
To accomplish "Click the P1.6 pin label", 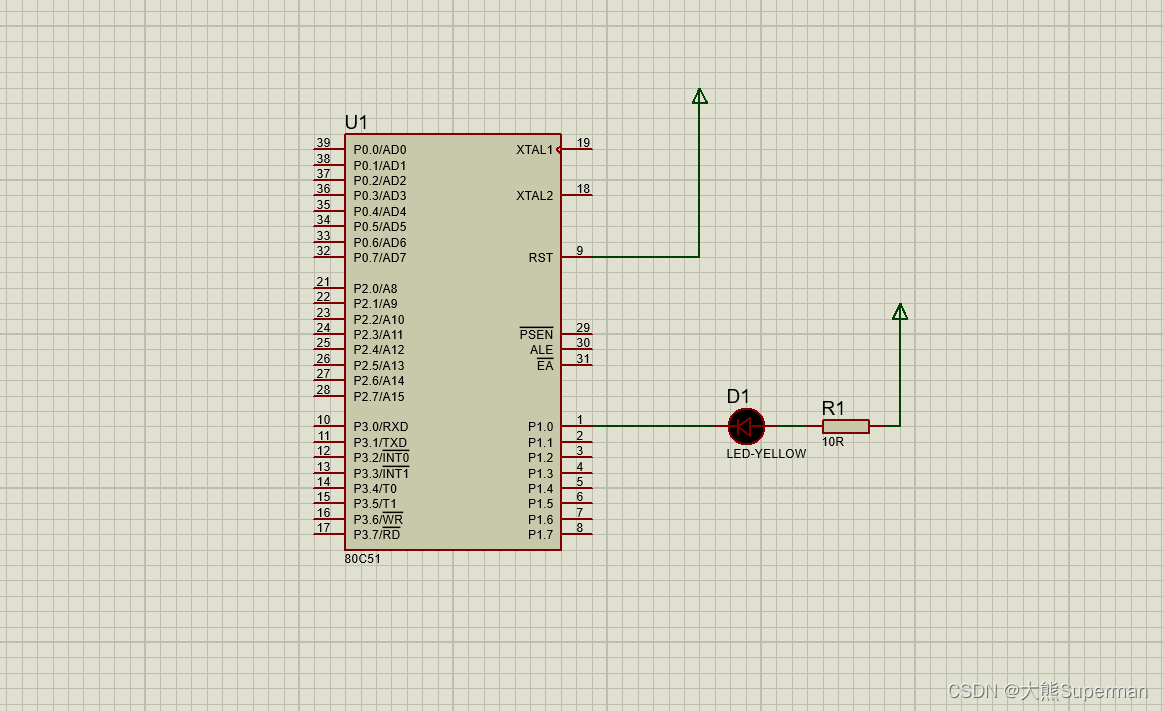I will [541, 520].
